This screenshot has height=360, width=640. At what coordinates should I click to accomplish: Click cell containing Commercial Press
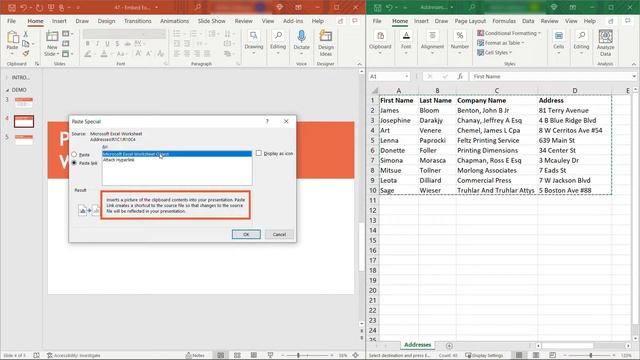497,180
